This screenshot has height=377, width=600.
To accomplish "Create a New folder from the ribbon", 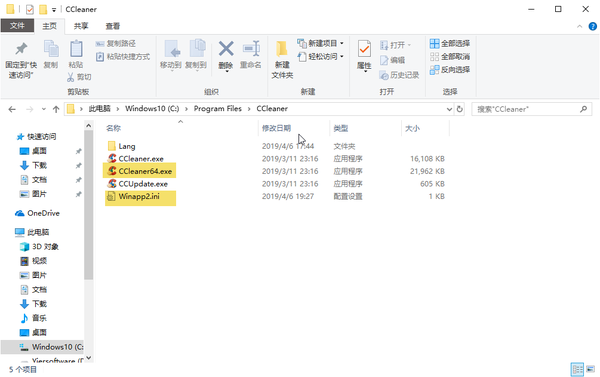I will pos(282,59).
